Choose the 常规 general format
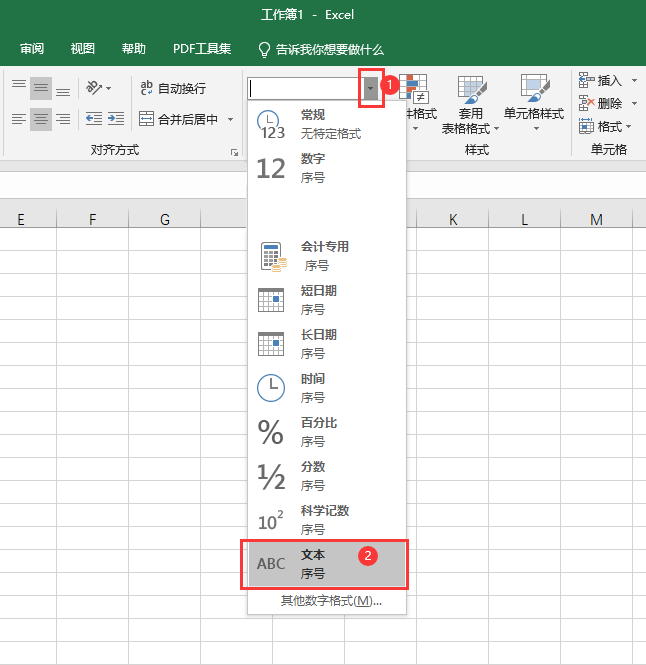This screenshot has width=646, height=665. [327, 124]
